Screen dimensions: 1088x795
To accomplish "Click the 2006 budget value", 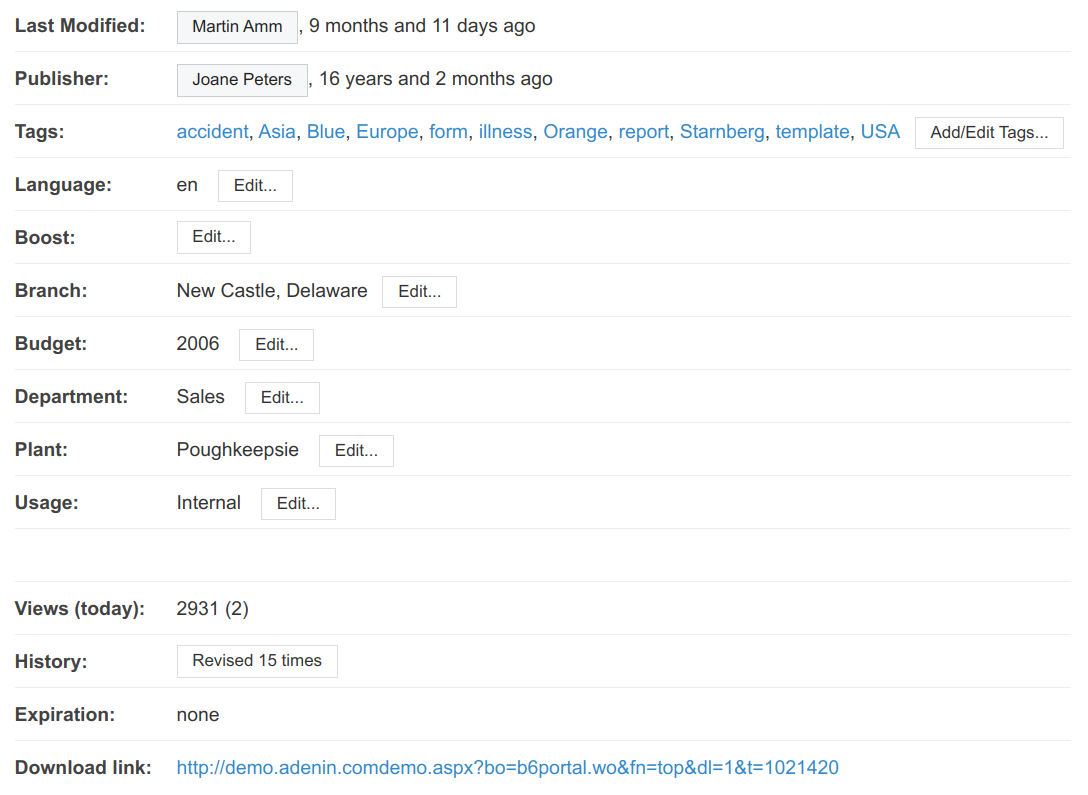I will pyautogui.click(x=198, y=343).
